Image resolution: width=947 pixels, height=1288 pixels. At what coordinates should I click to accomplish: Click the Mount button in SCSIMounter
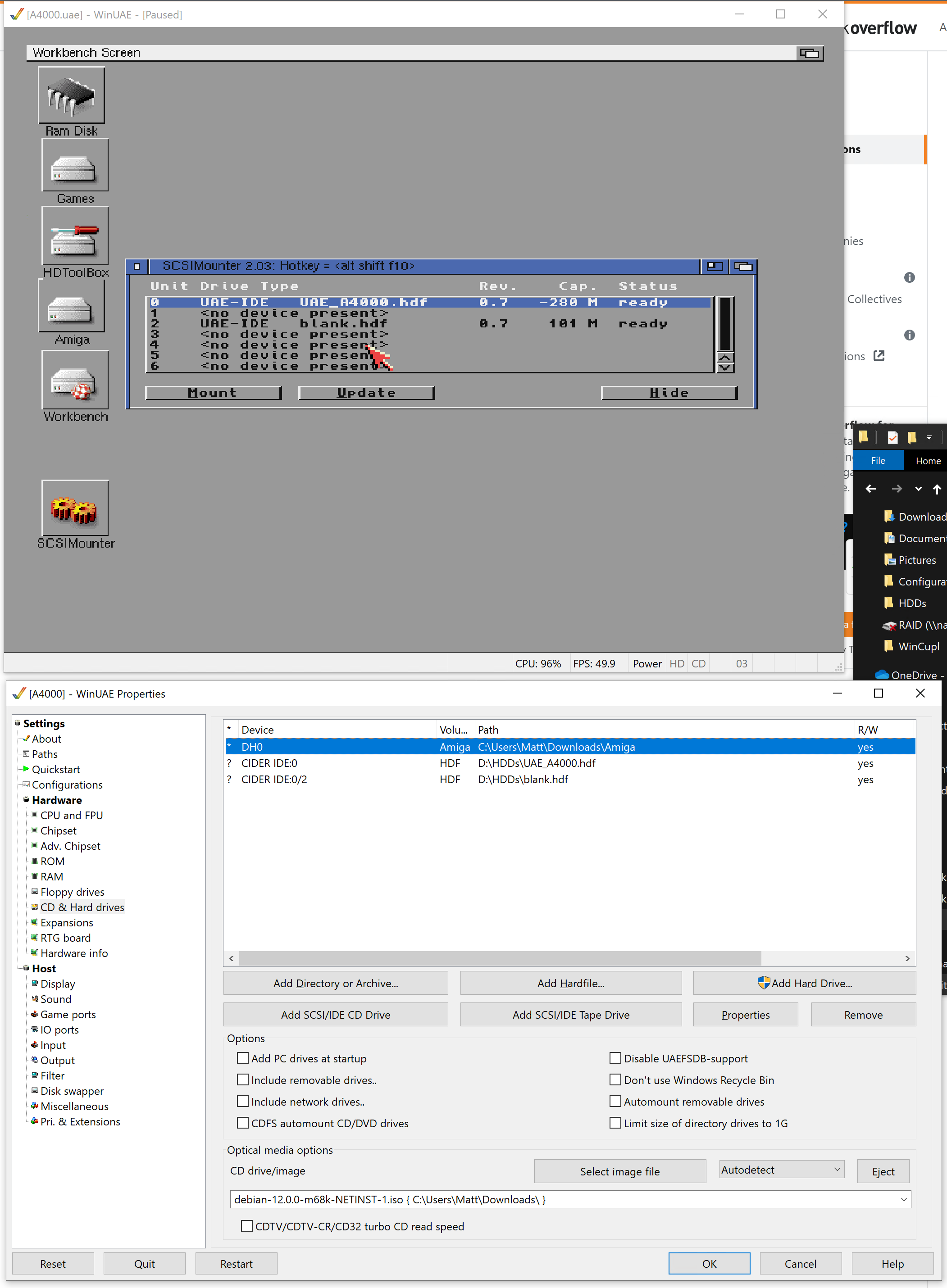point(213,392)
